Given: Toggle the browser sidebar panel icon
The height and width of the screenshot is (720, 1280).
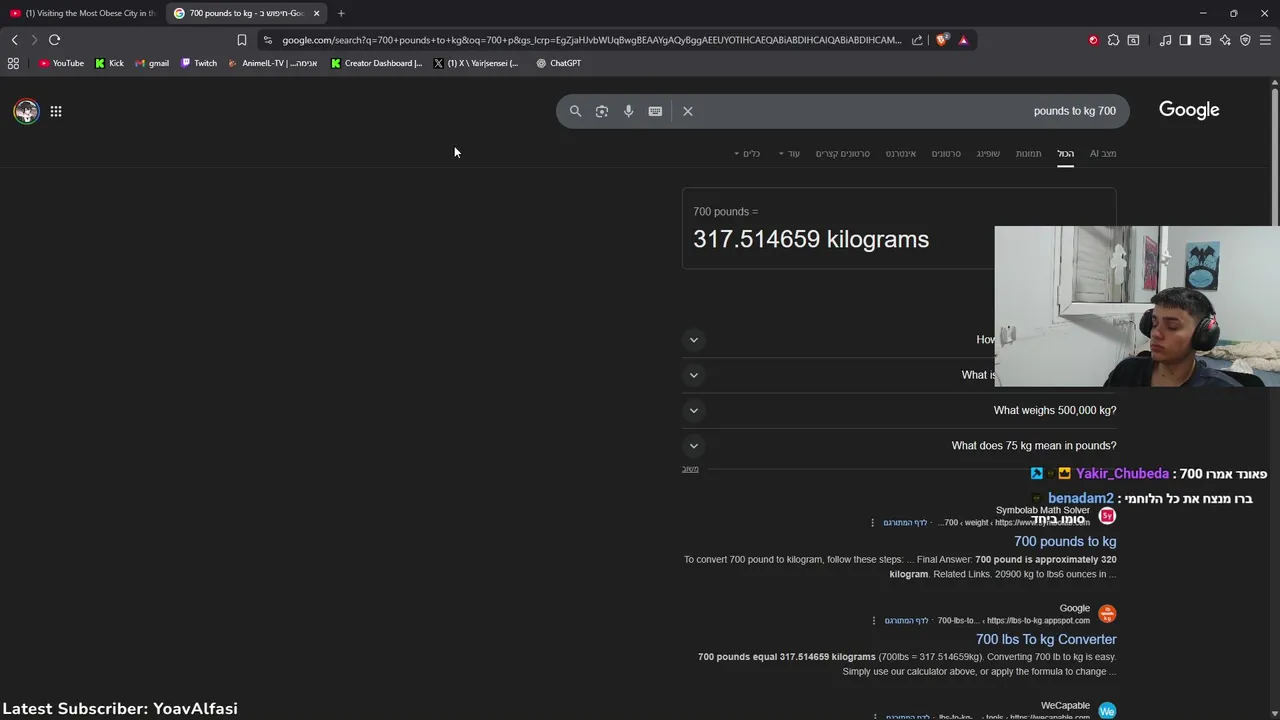Looking at the screenshot, I should 1185,40.
